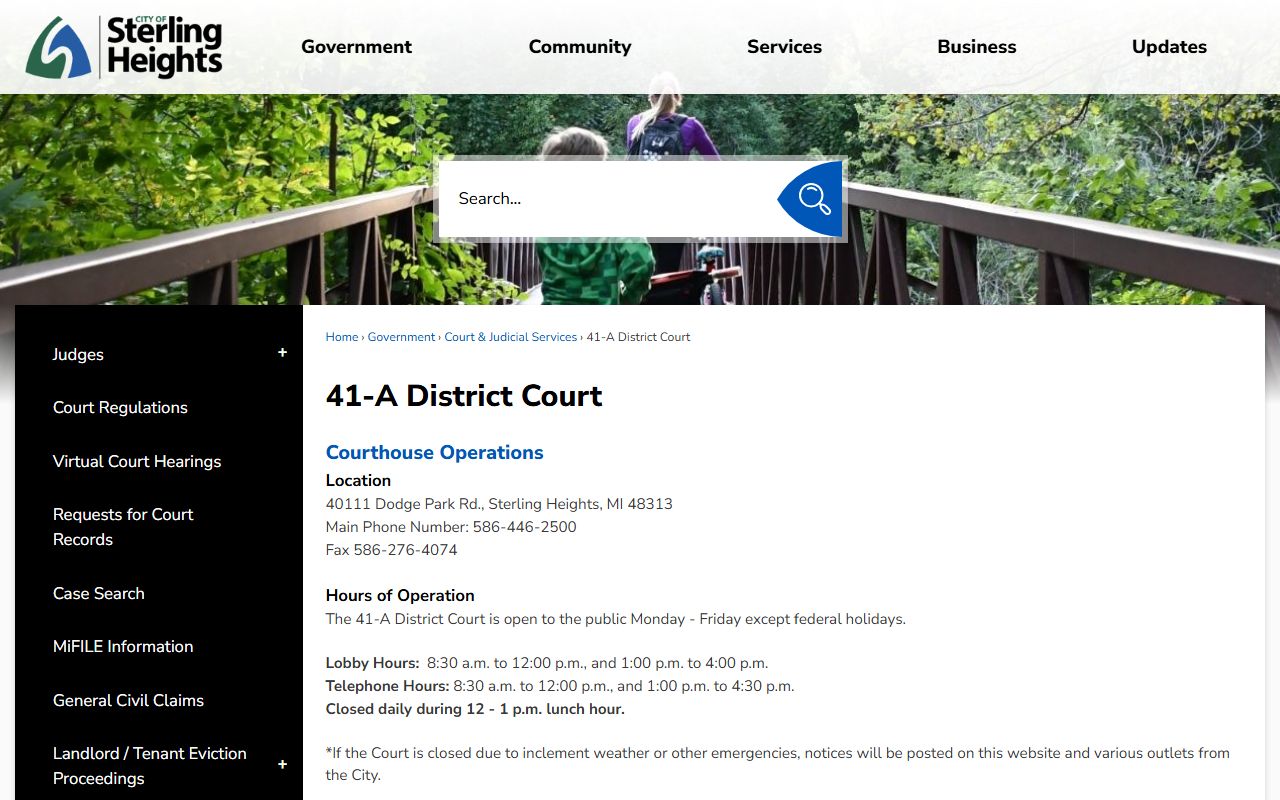The height and width of the screenshot is (800, 1280).
Task: Open Virtual Court Hearings page
Action: [137, 462]
